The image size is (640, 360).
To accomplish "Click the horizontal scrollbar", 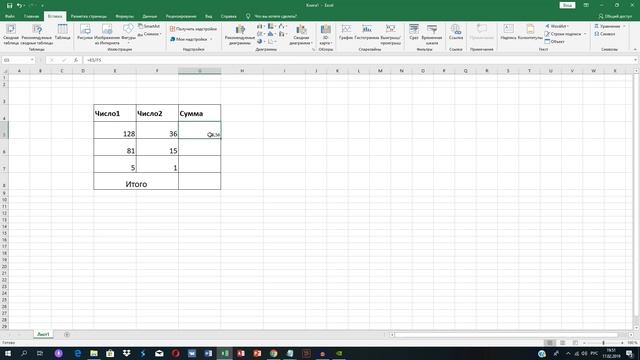I will coord(506,334).
